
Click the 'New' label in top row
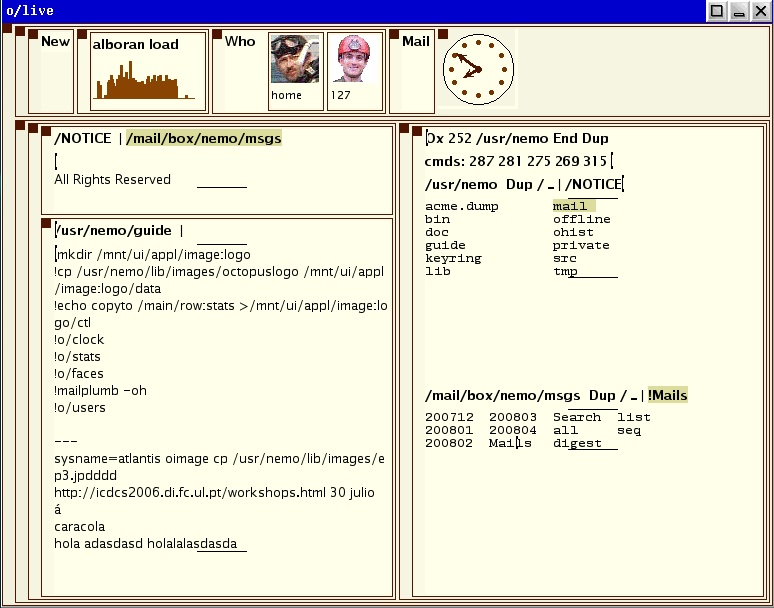coord(55,42)
